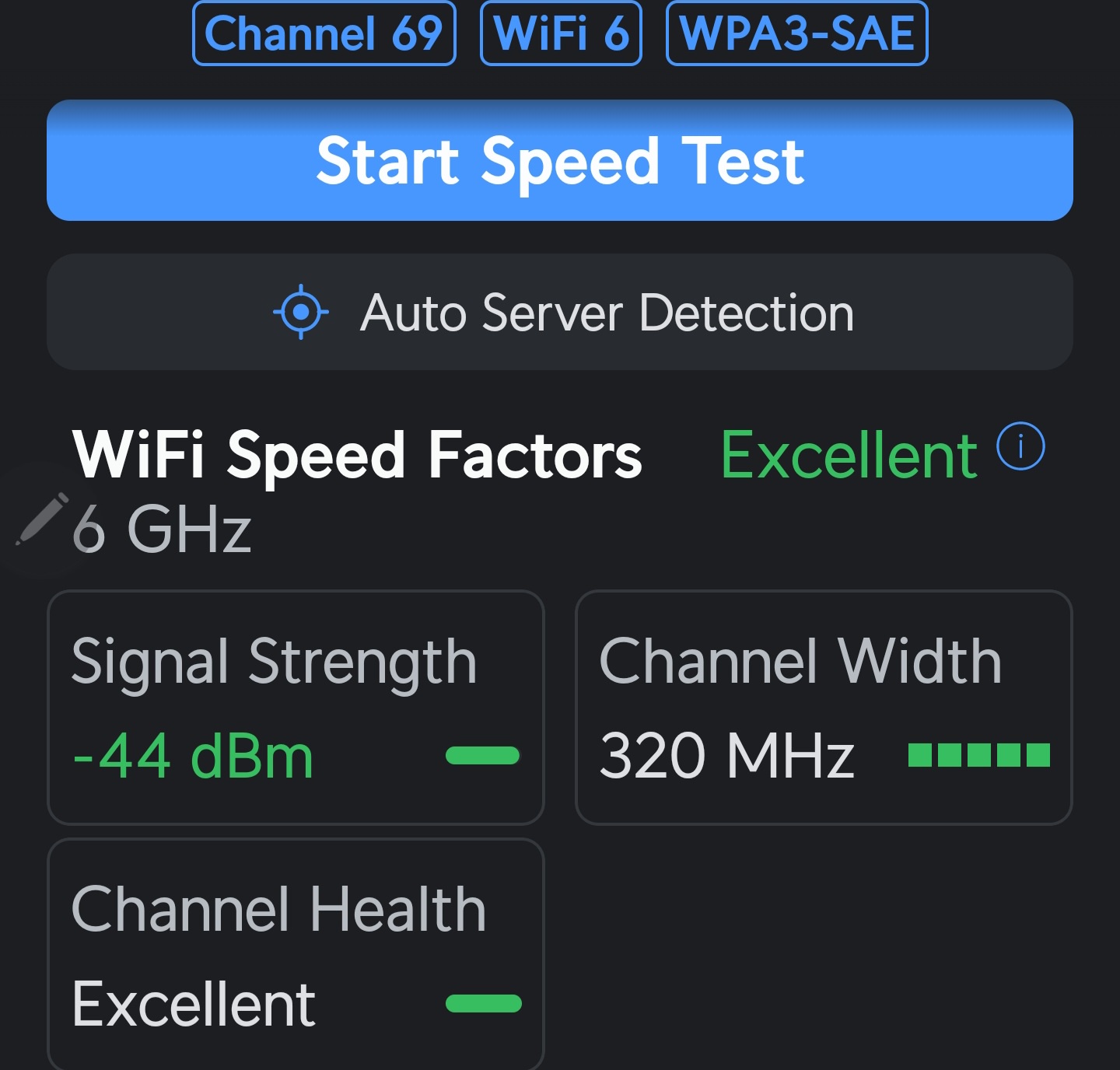Select the WiFi 6 badge
Viewport: 1120px width, 1070px height.
point(561,33)
